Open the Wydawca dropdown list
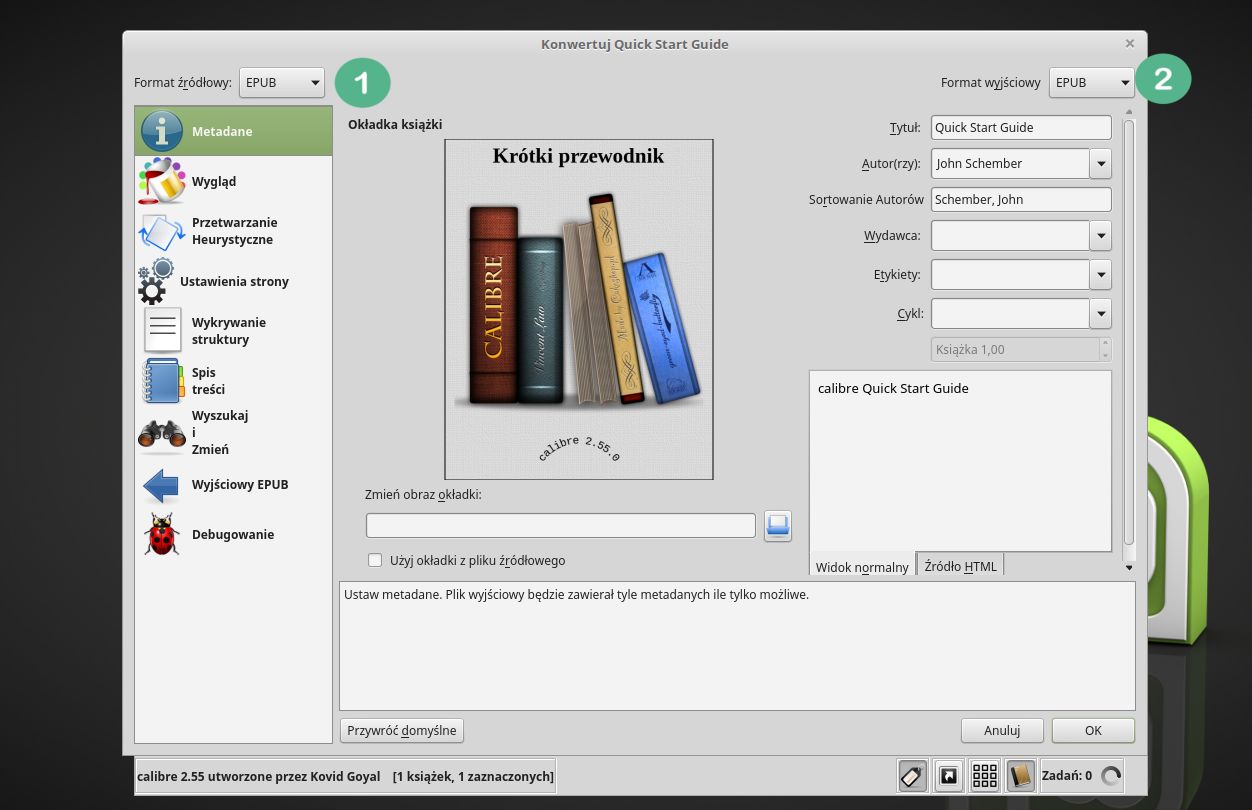This screenshot has height=810, width=1252. coord(1100,236)
